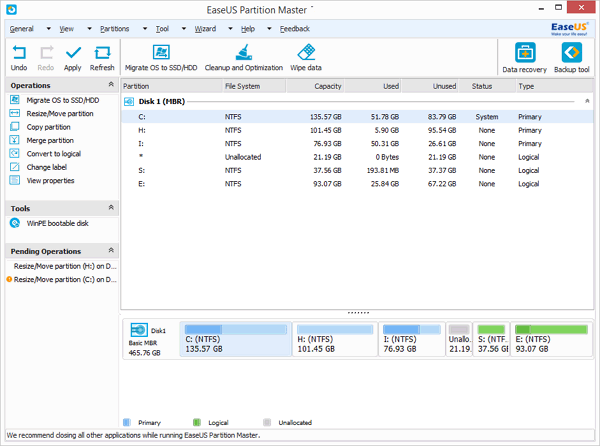
Task: Collapse the Disk 1 (MBR) group
Action: pyautogui.click(x=587, y=101)
